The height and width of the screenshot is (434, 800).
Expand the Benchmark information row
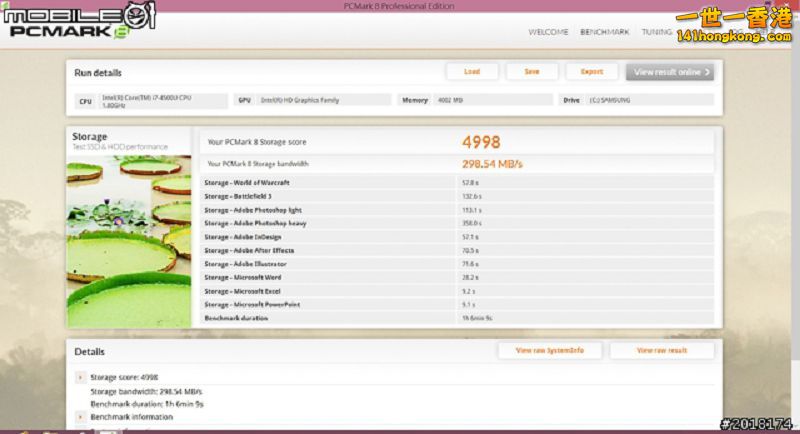click(80, 417)
